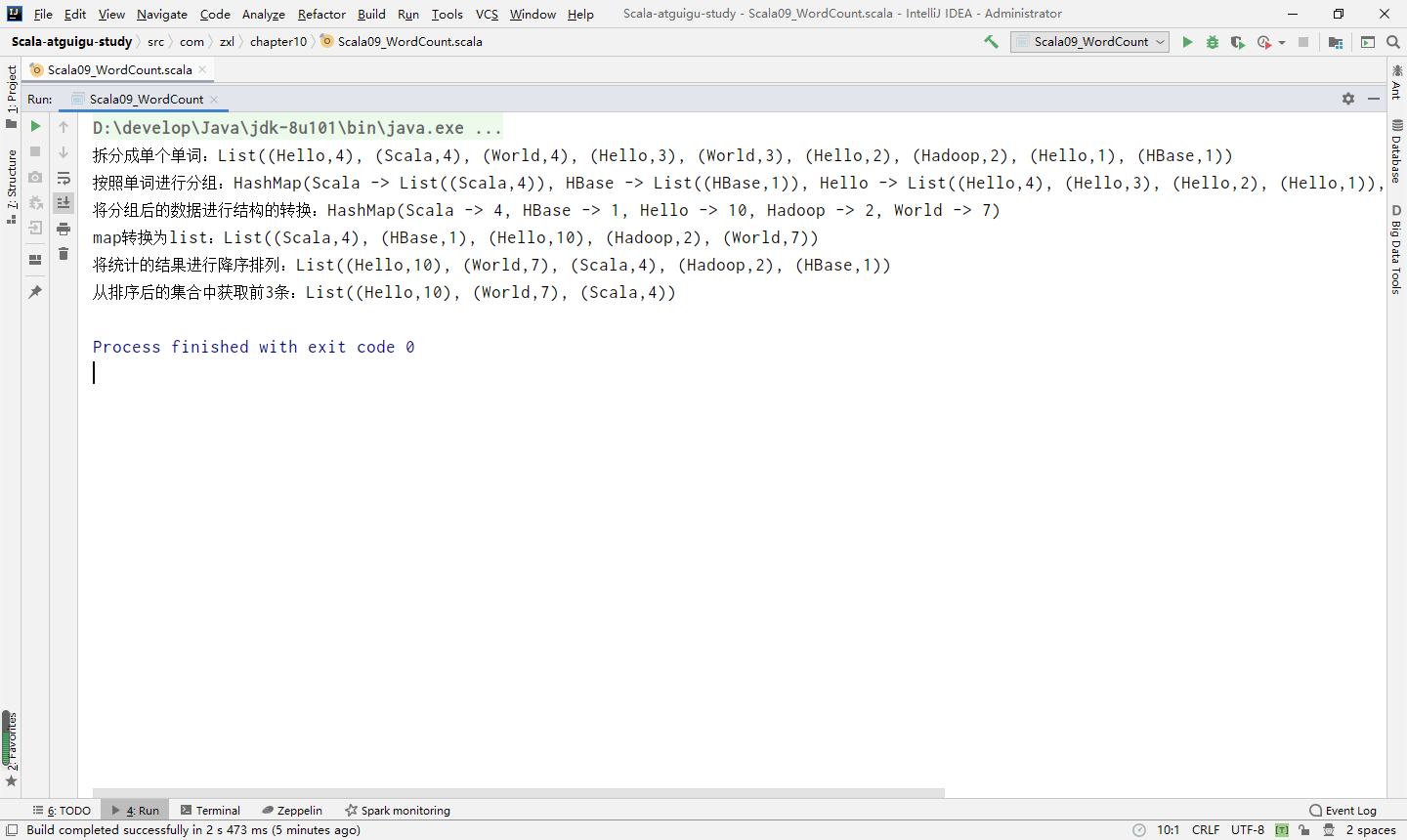This screenshot has height=840, width=1407.
Task: Switch to the Scala09_WordCount.scala editor tab
Action: [x=119, y=69]
